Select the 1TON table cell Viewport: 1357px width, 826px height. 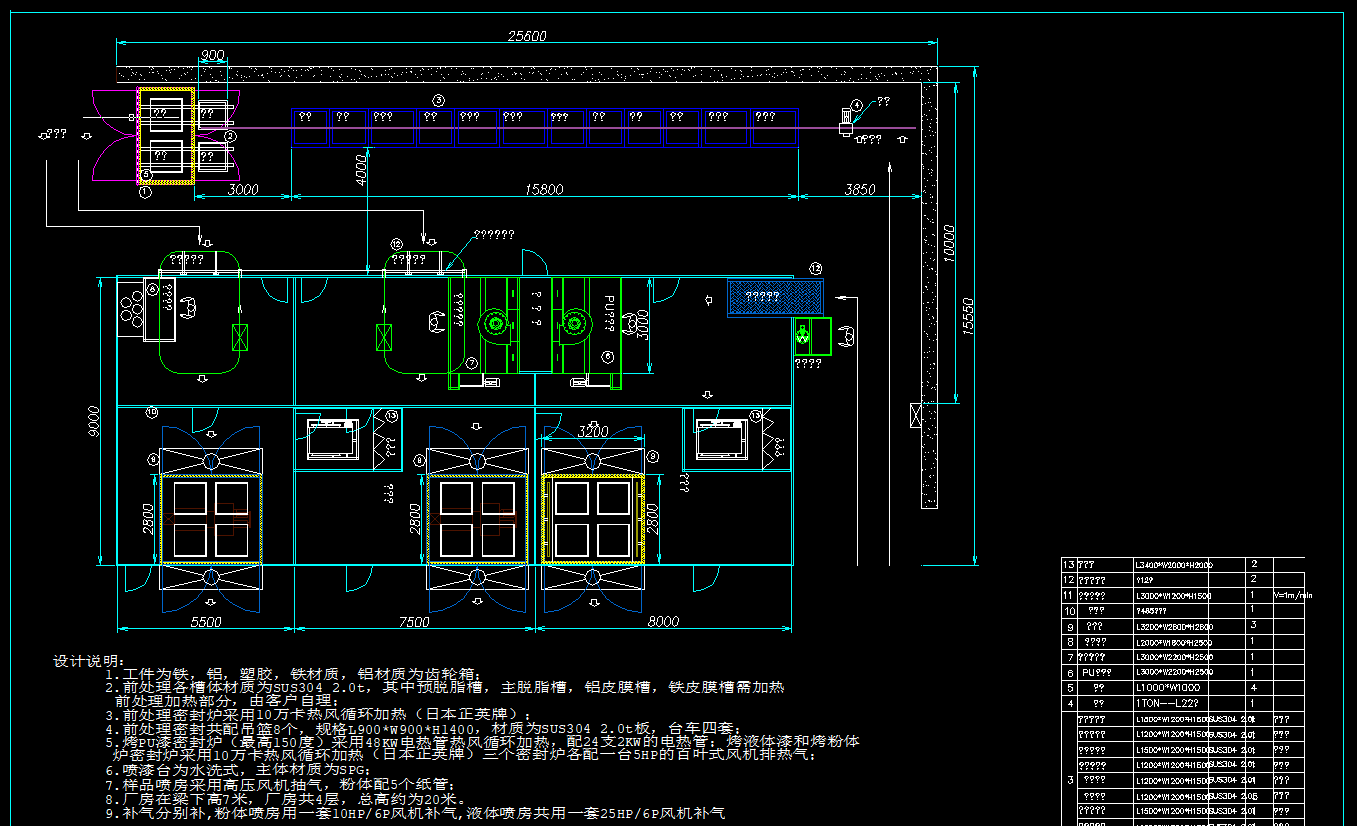click(1166, 704)
